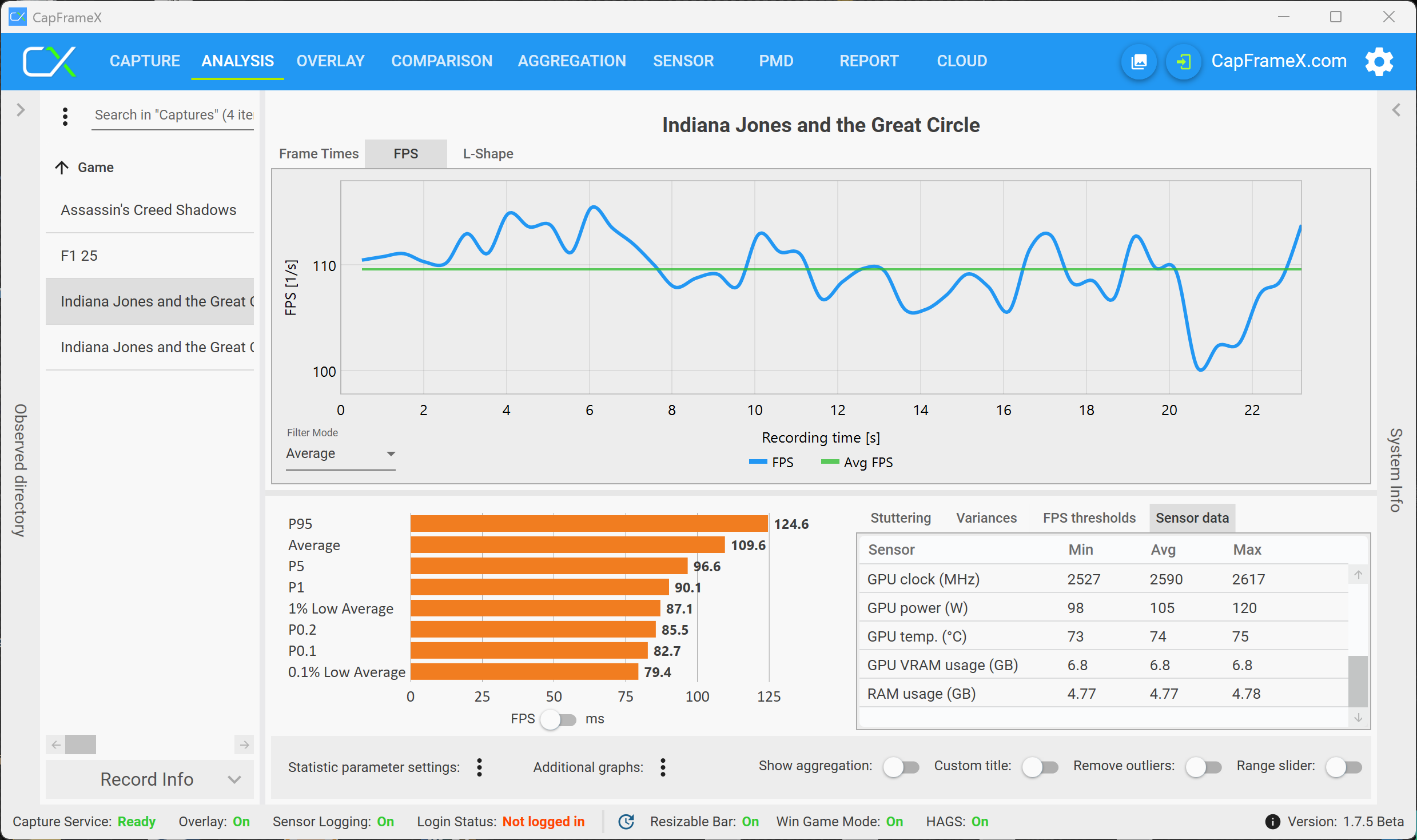This screenshot has width=1417, height=840.
Task: Select the L-Shape graph tab
Action: tap(488, 154)
